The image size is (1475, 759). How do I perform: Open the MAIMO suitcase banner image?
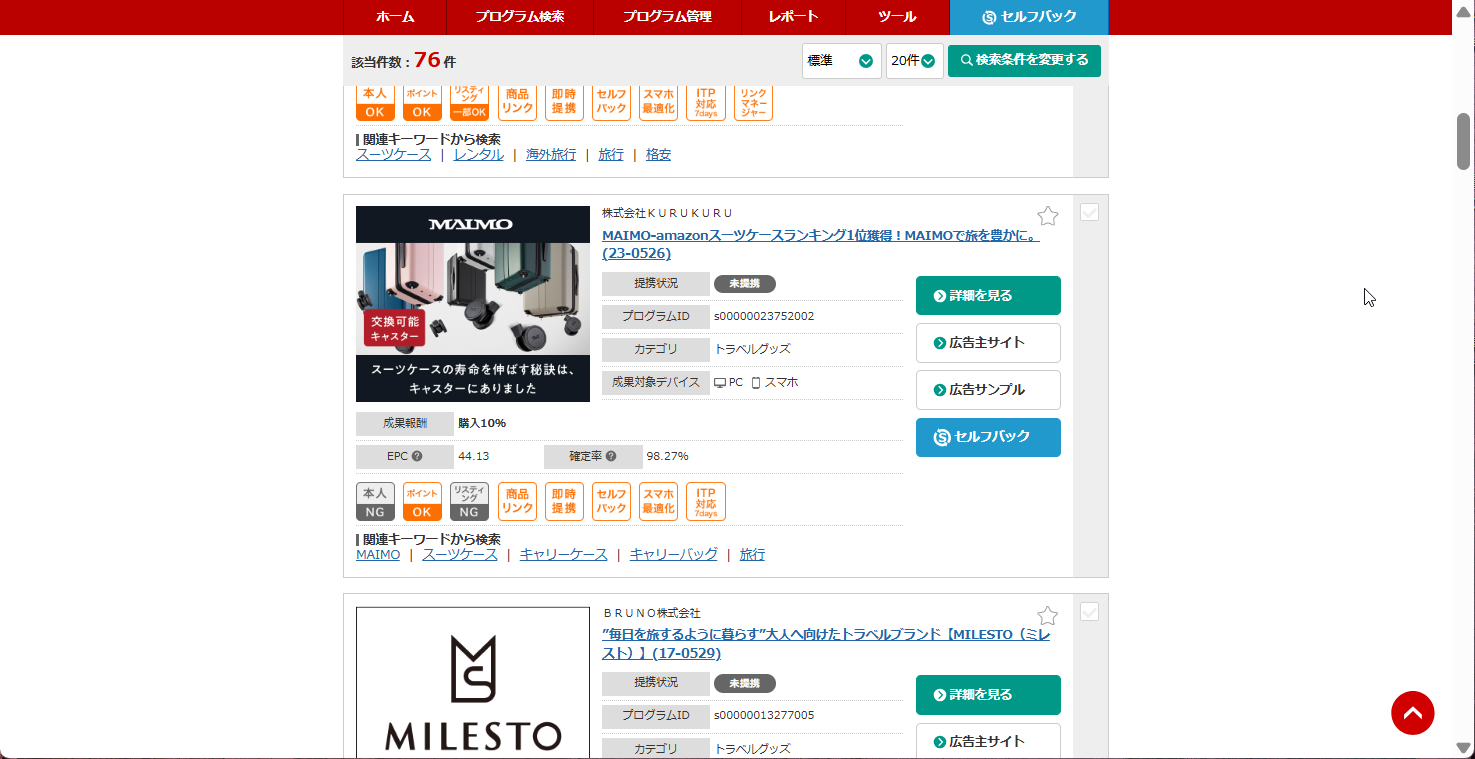pos(473,304)
